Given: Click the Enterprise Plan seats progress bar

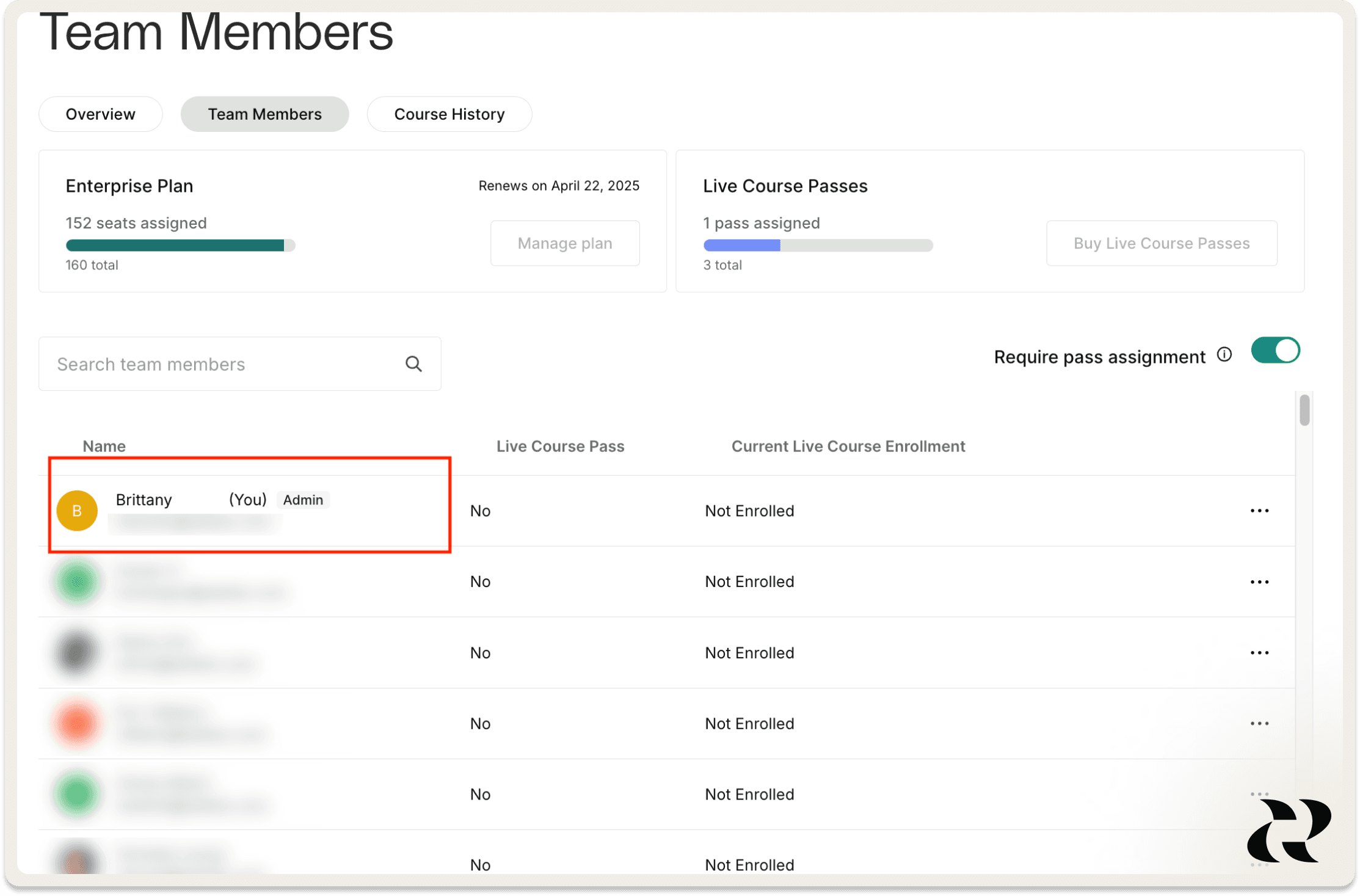Looking at the screenshot, I should (180, 245).
